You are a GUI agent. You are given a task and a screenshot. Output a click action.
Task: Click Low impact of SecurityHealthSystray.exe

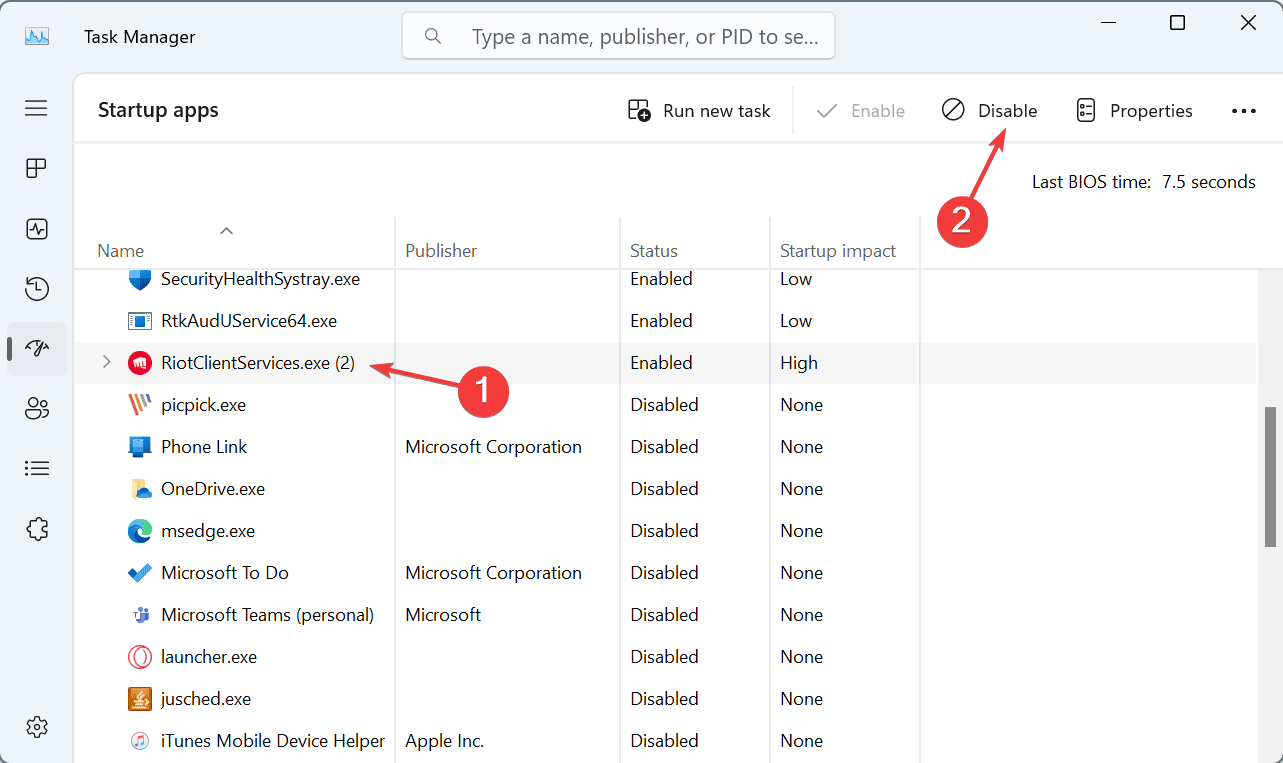point(796,279)
